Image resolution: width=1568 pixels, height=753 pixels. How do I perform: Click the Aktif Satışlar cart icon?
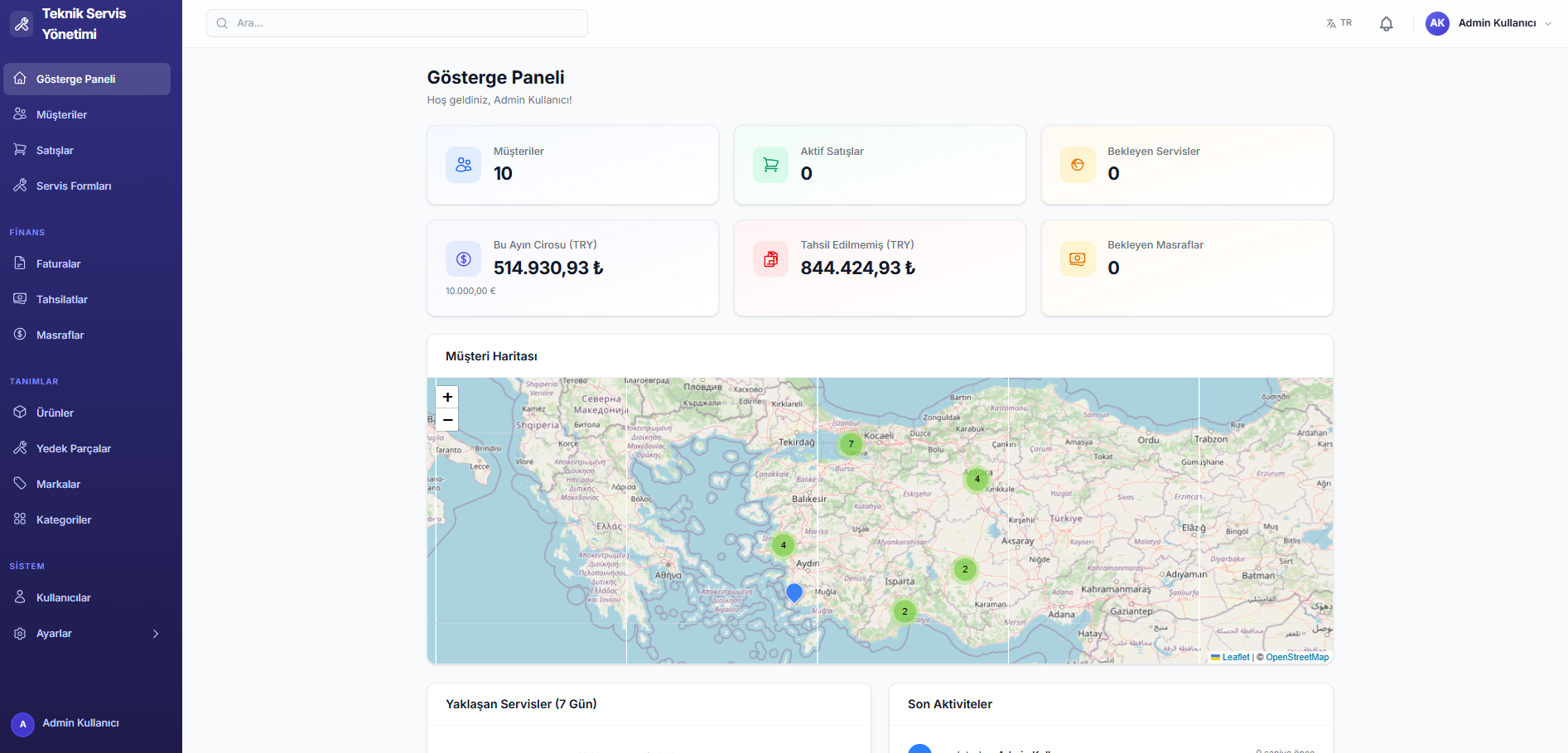[x=770, y=165]
